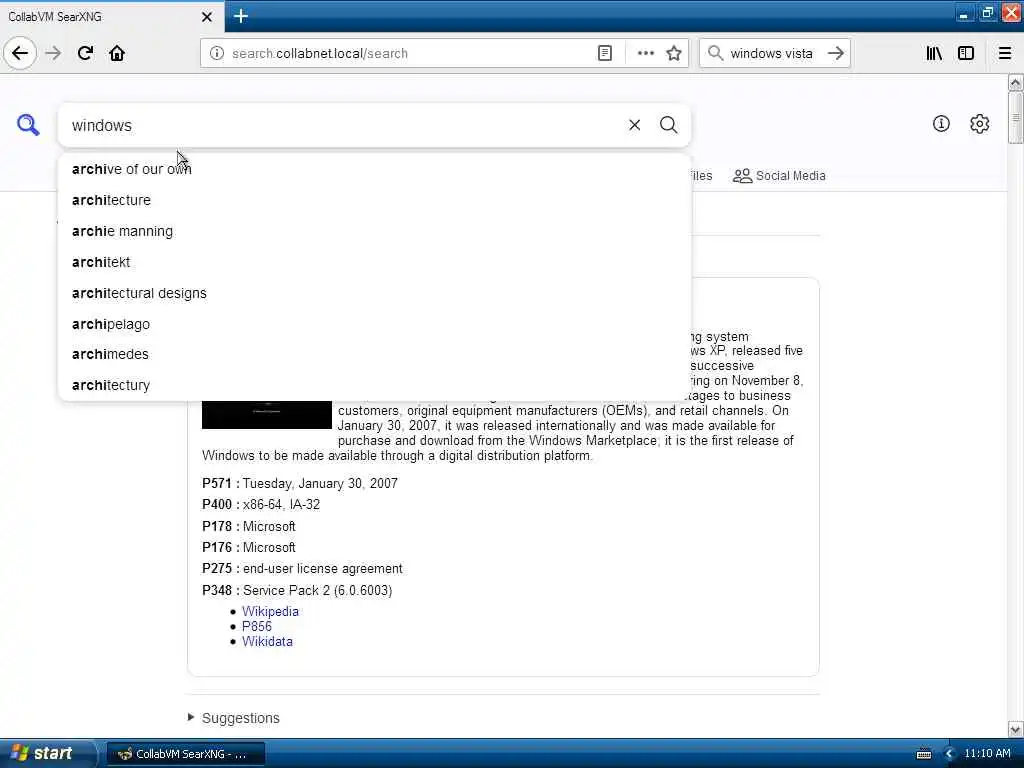Open the Firefox hamburger menu

[1004, 53]
